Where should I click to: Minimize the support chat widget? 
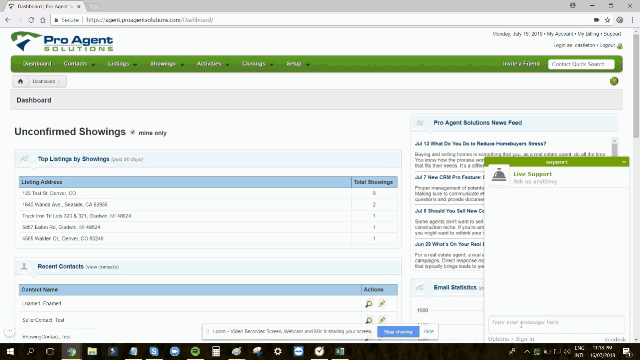point(624,162)
